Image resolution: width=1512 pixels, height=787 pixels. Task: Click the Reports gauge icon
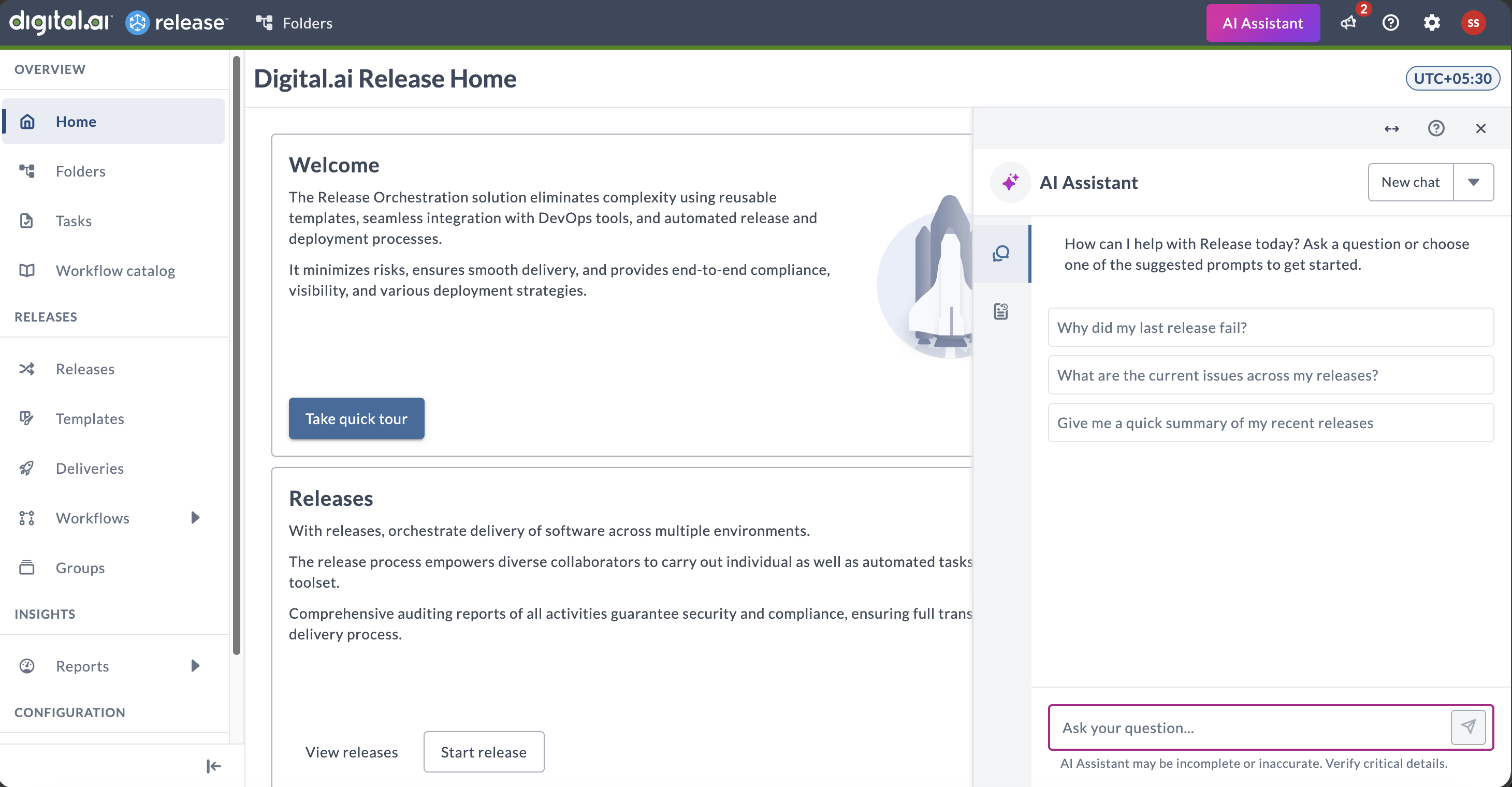tap(27, 665)
